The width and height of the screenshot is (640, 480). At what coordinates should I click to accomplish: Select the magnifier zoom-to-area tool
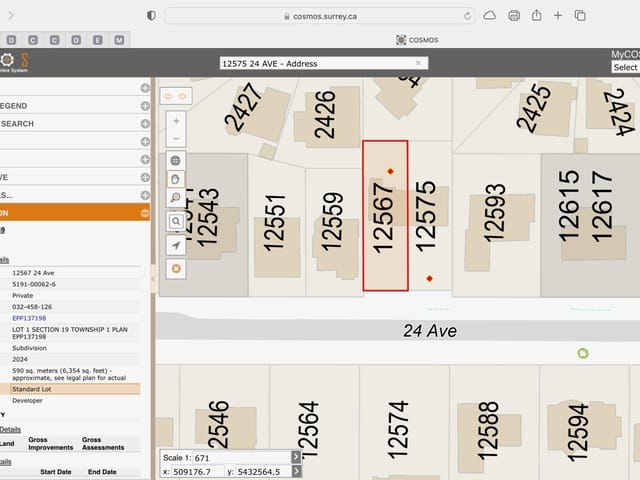pyautogui.click(x=176, y=197)
